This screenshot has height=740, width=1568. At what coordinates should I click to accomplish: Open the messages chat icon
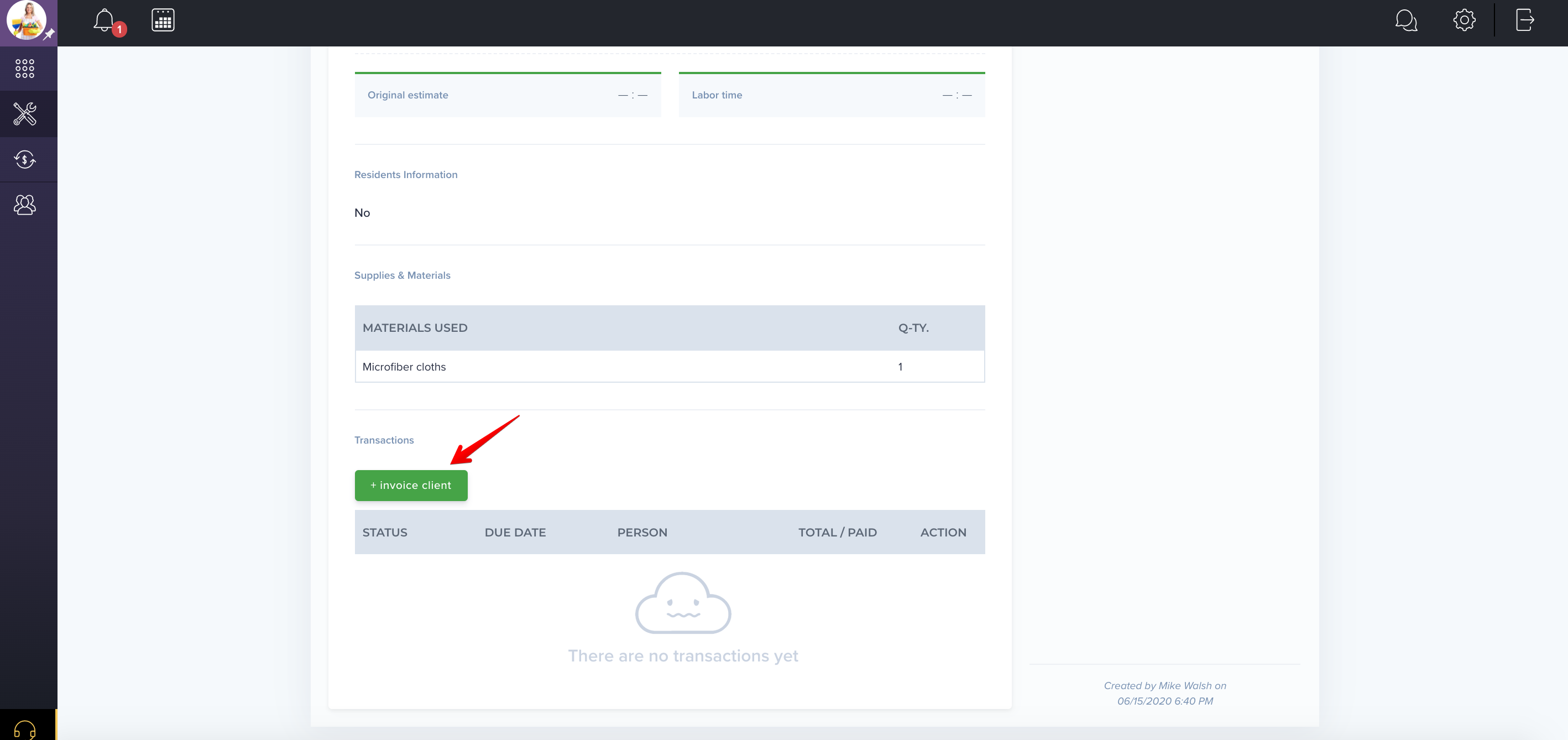tap(1407, 20)
